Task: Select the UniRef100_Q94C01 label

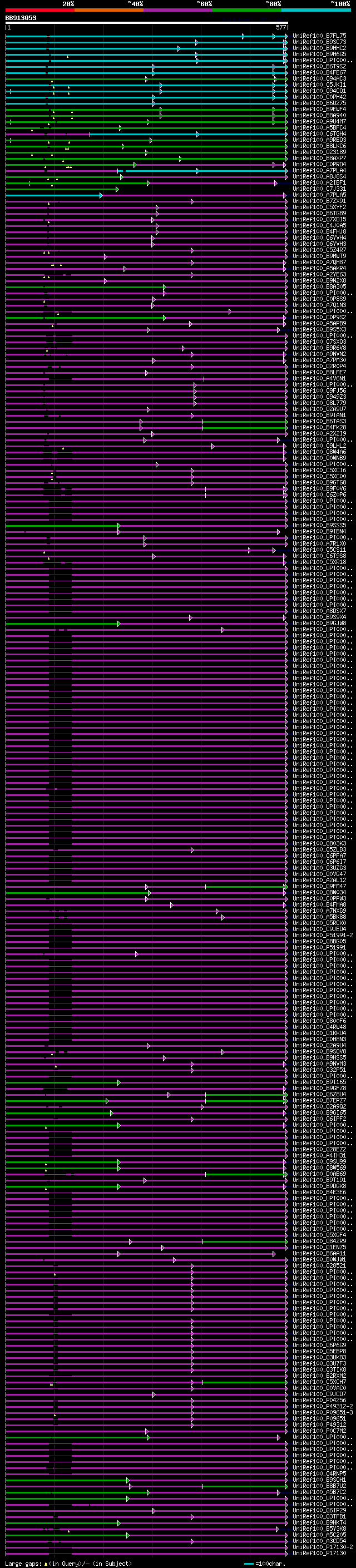Action: [319, 91]
